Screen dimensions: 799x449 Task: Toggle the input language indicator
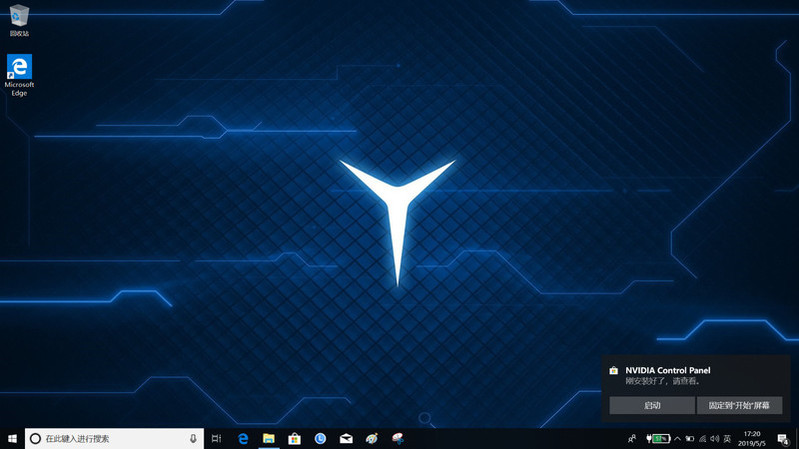click(x=727, y=439)
